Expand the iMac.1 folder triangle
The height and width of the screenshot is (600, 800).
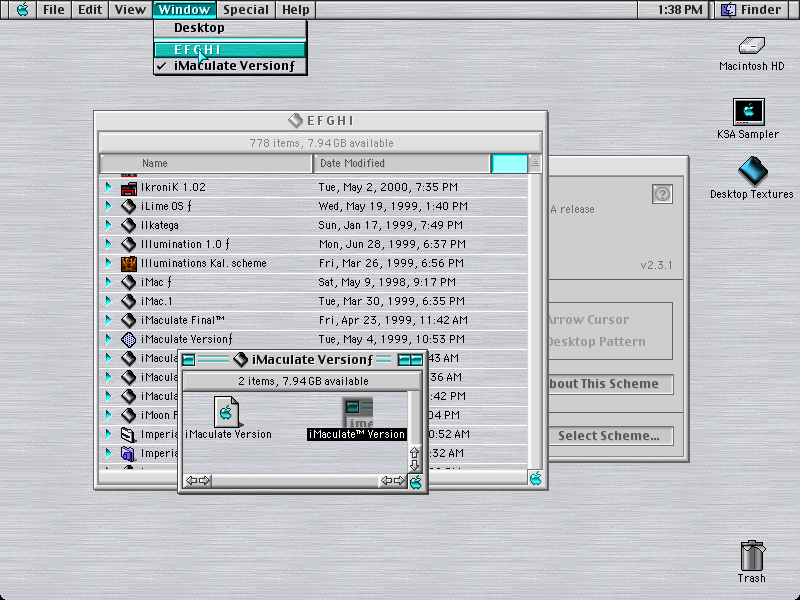coord(108,301)
